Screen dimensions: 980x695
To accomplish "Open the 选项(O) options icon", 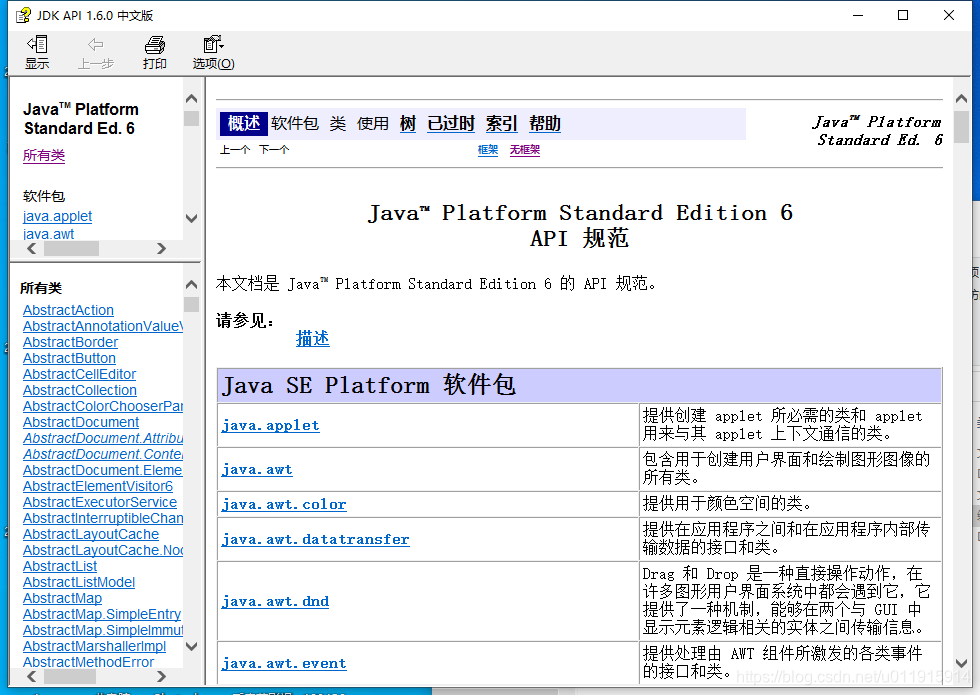I will click(x=213, y=52).
